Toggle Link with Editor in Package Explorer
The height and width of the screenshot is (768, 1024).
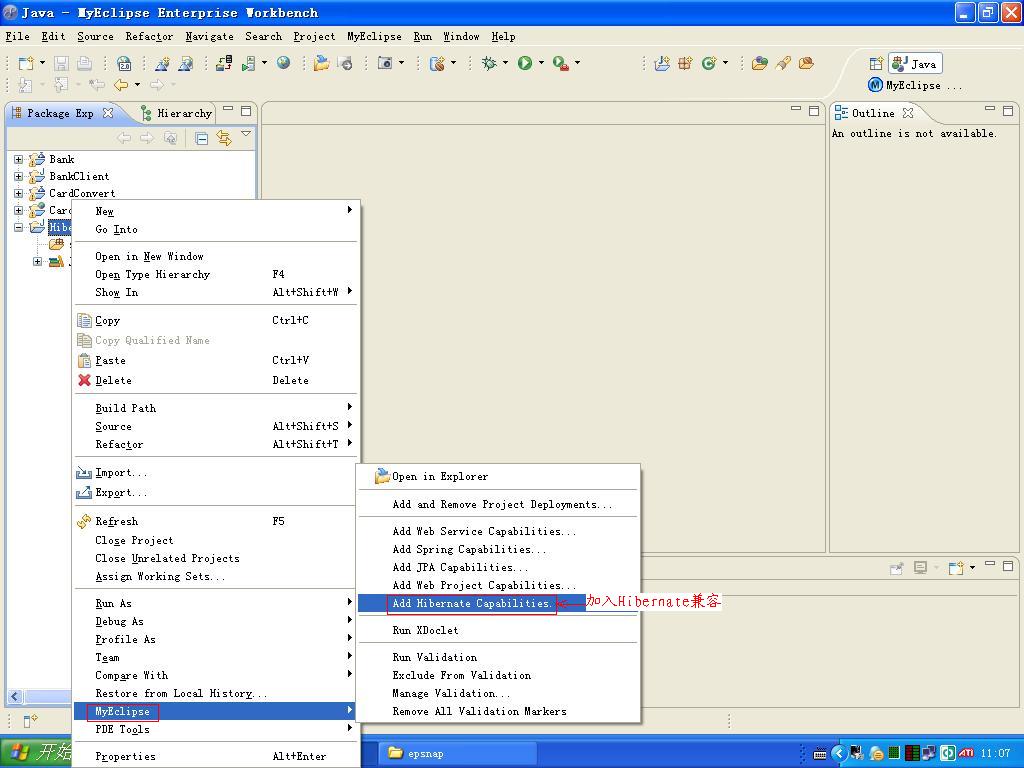tap(224, 138)
